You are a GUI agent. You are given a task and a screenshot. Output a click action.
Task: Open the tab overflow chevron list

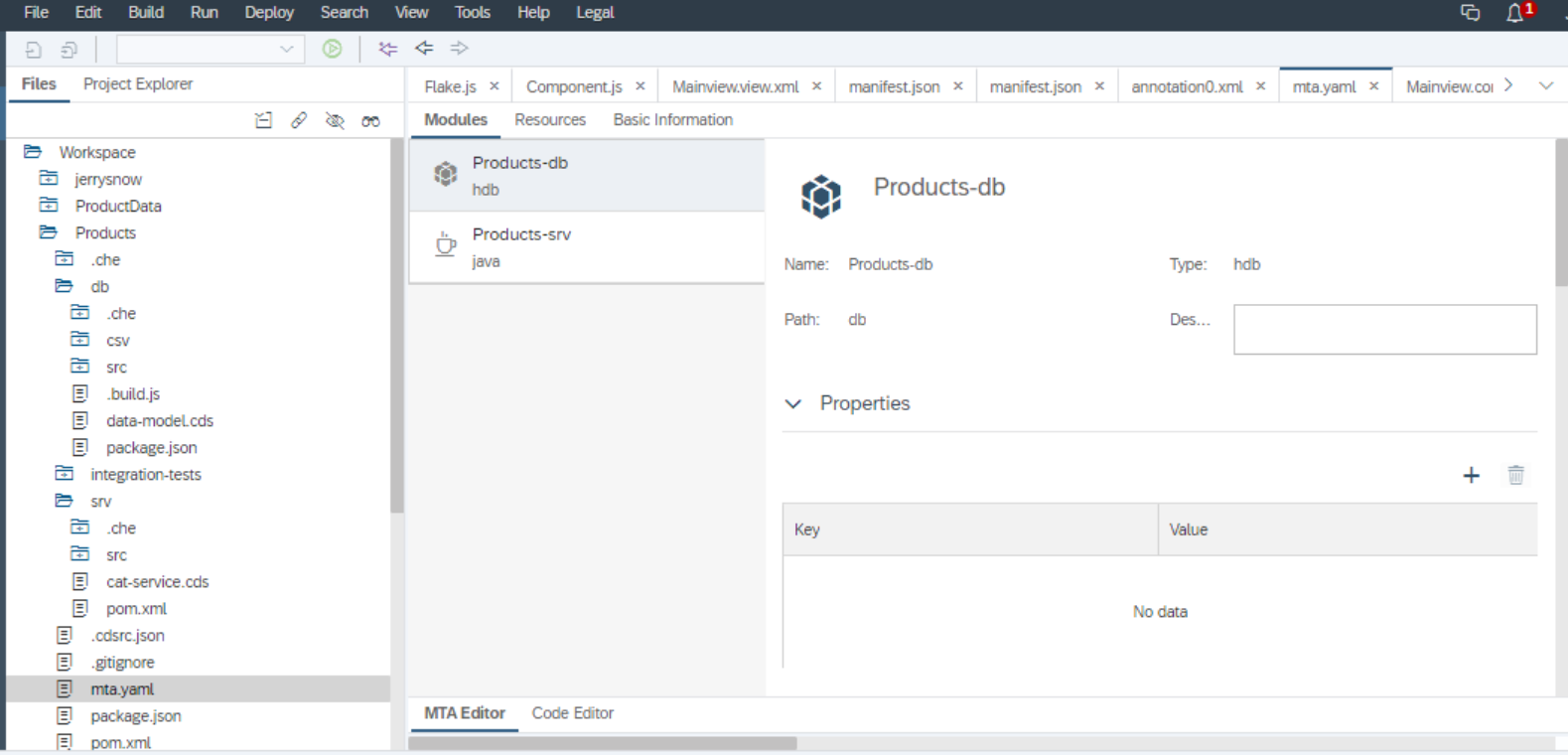[x=1545, y=86]
